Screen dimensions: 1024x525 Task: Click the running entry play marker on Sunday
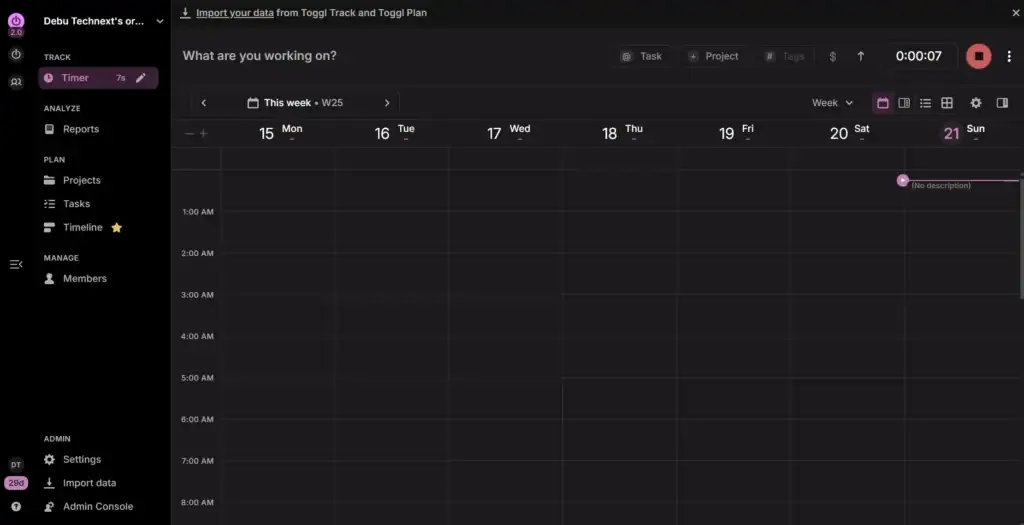[x=903, y=180]
